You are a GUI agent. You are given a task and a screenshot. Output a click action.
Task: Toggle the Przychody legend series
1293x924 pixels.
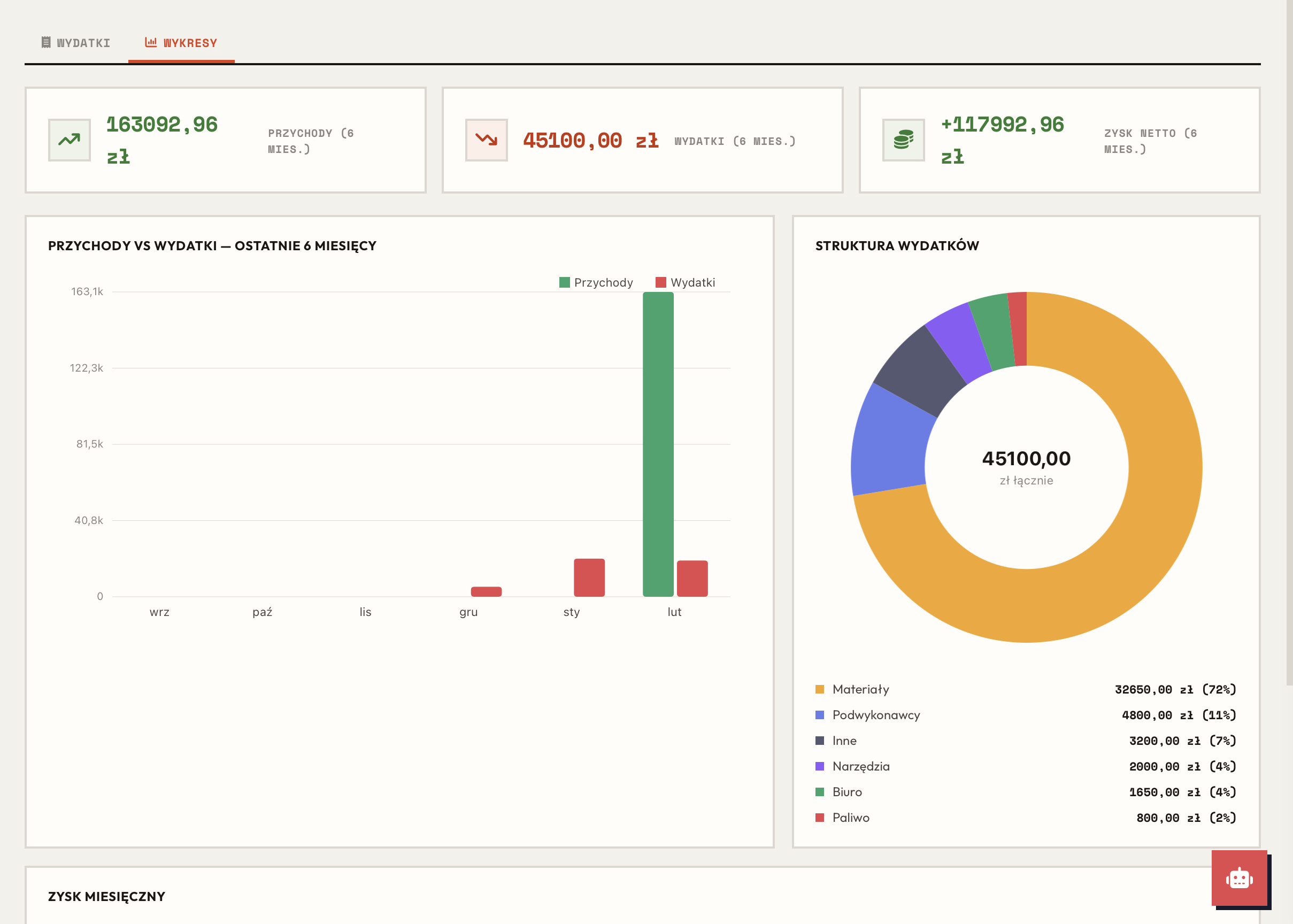point(596,283)
